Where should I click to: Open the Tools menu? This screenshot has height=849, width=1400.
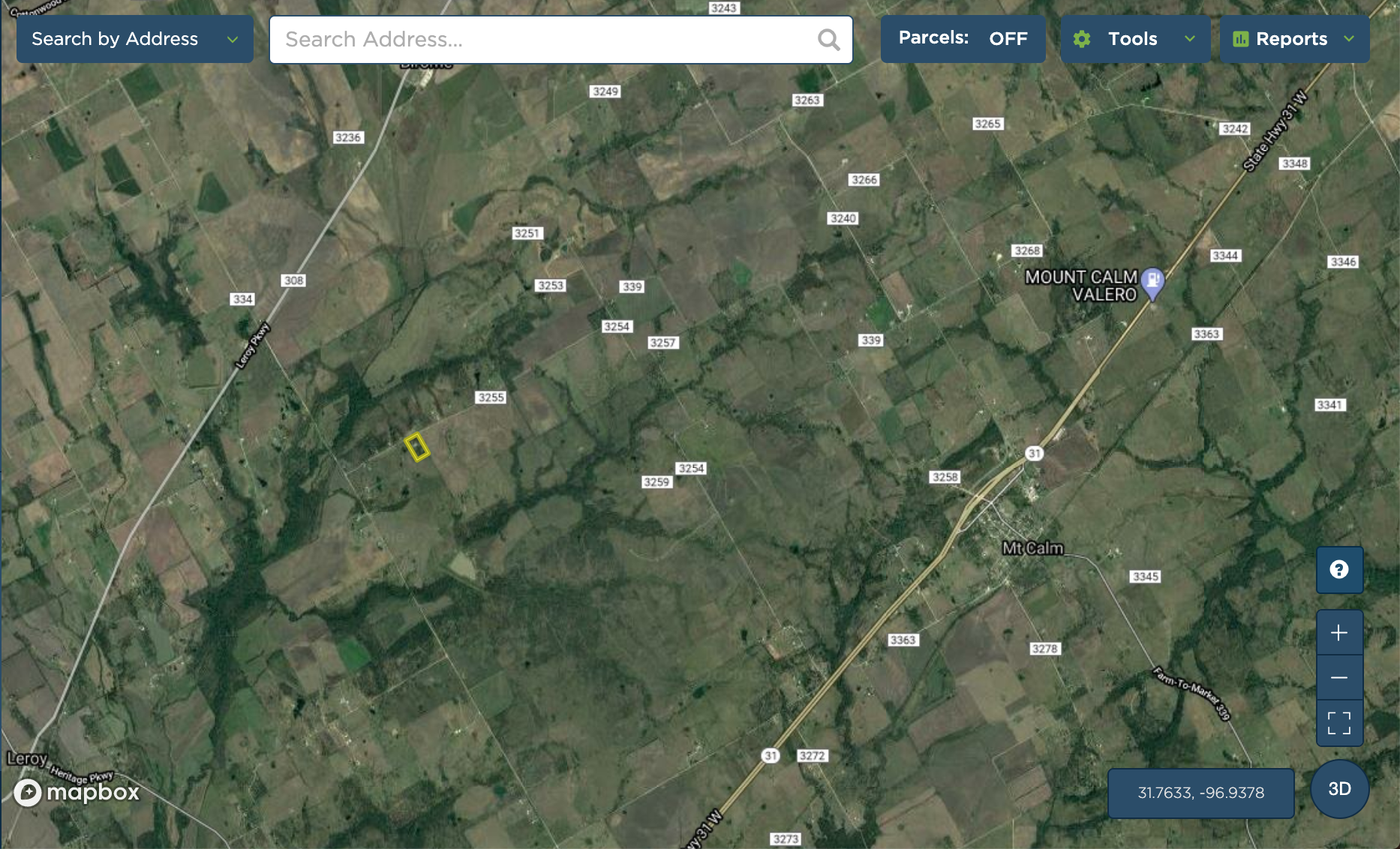tap(1132, 39)
